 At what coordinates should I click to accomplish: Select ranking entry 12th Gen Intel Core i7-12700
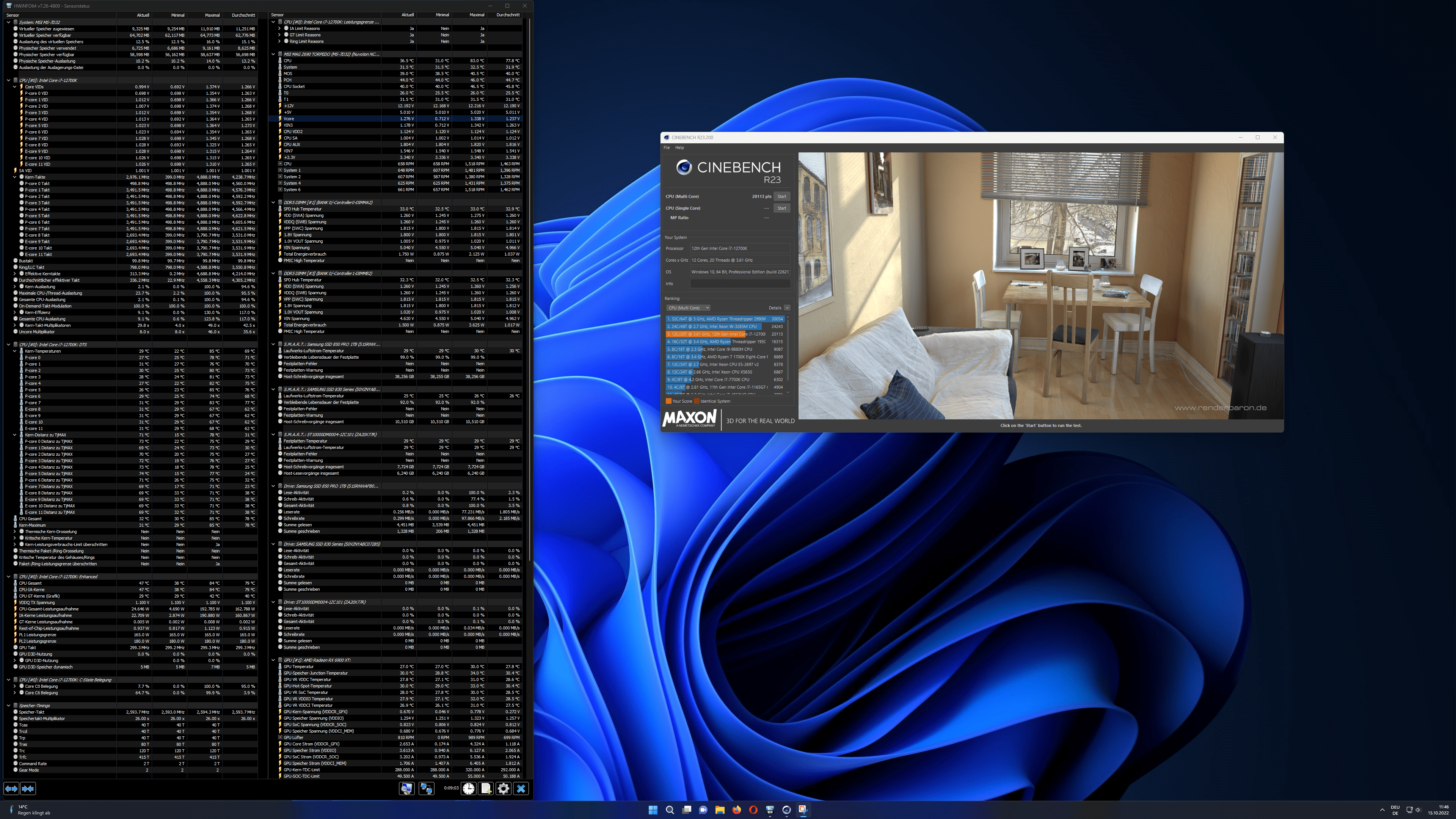pos(725,334)
